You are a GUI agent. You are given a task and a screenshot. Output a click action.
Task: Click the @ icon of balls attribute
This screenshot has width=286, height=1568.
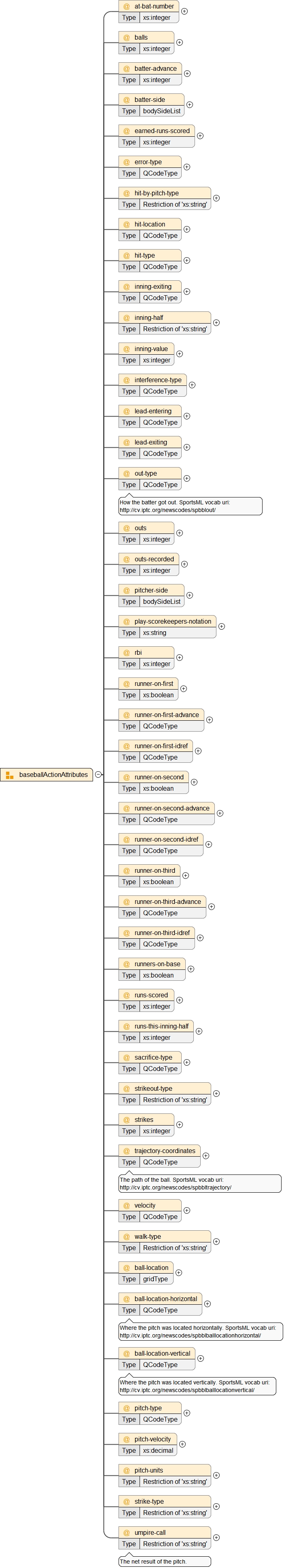pyautogui.click(x=127, y=37)
